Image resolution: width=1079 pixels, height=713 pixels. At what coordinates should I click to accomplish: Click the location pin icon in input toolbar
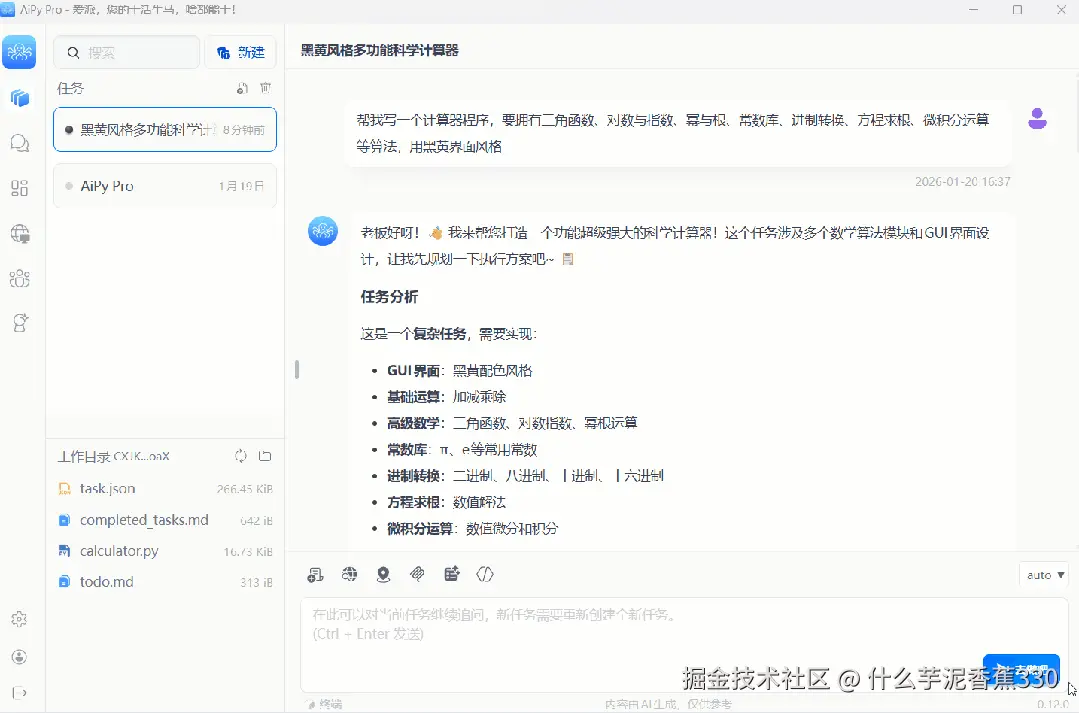[x=383, y=574]
